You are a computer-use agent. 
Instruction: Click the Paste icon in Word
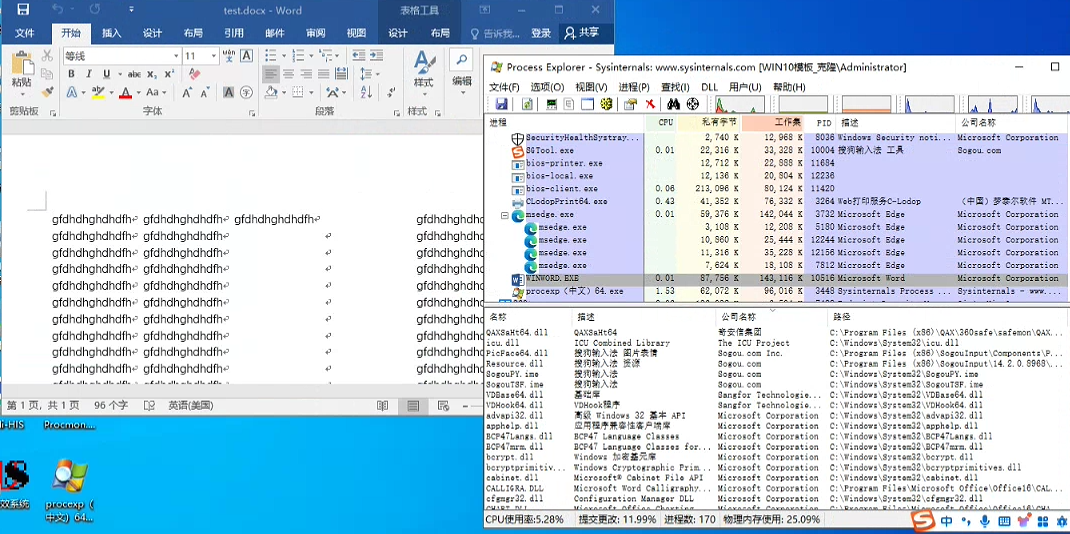point(21,63)
